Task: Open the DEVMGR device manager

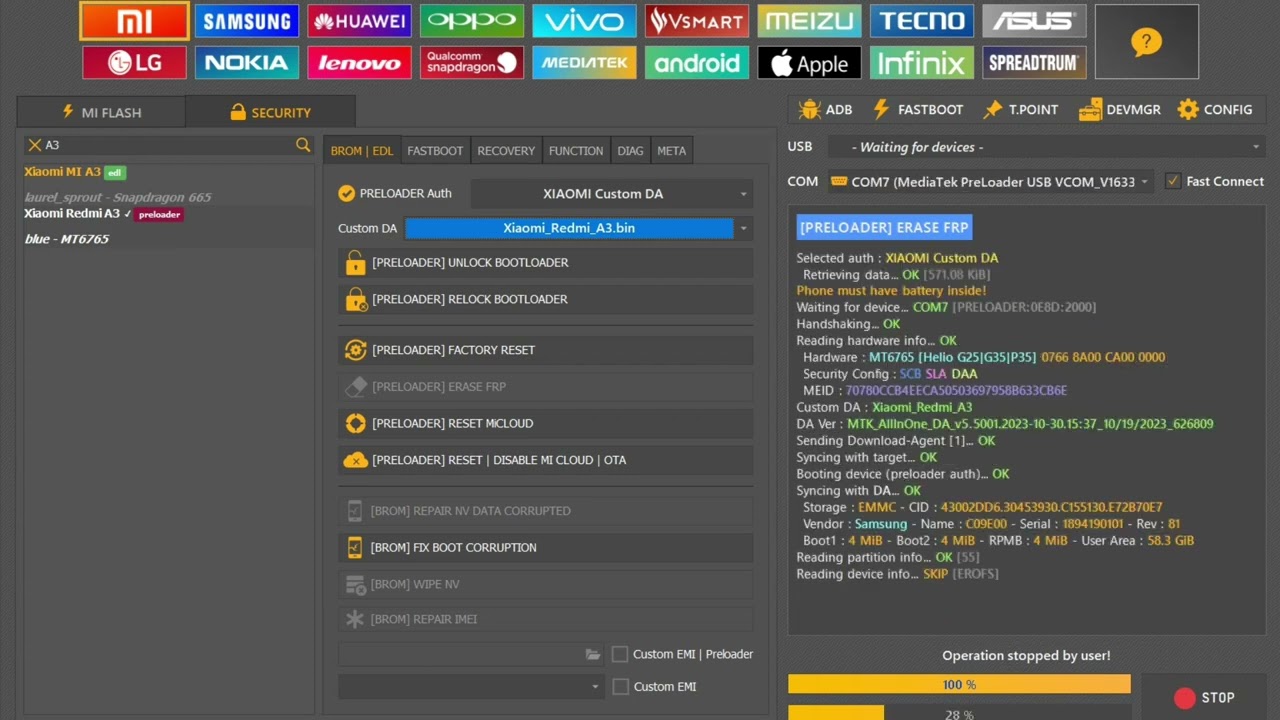Action: [x=1120, y=110]
